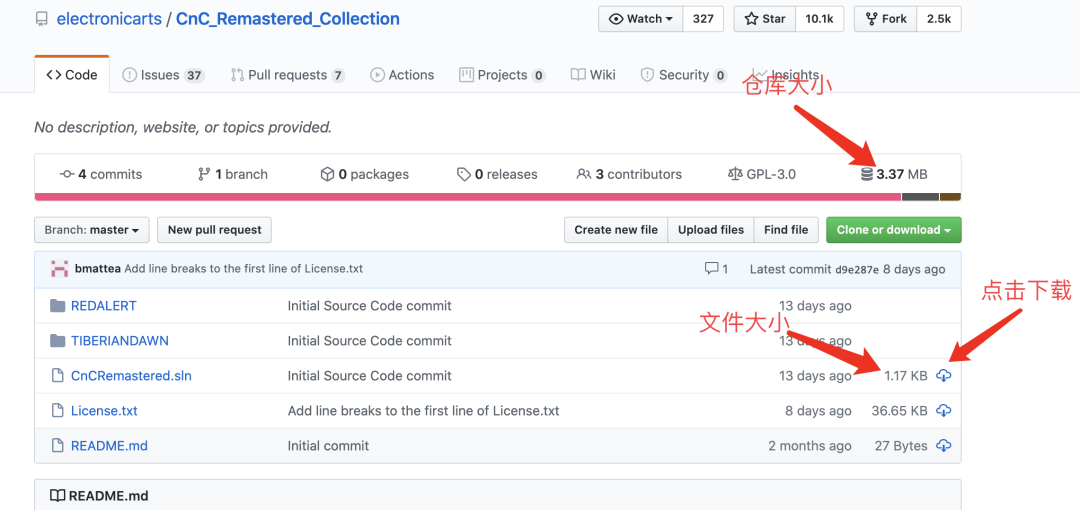Click the repository size database icon
1080x510 pixels.
pos(867,174)
